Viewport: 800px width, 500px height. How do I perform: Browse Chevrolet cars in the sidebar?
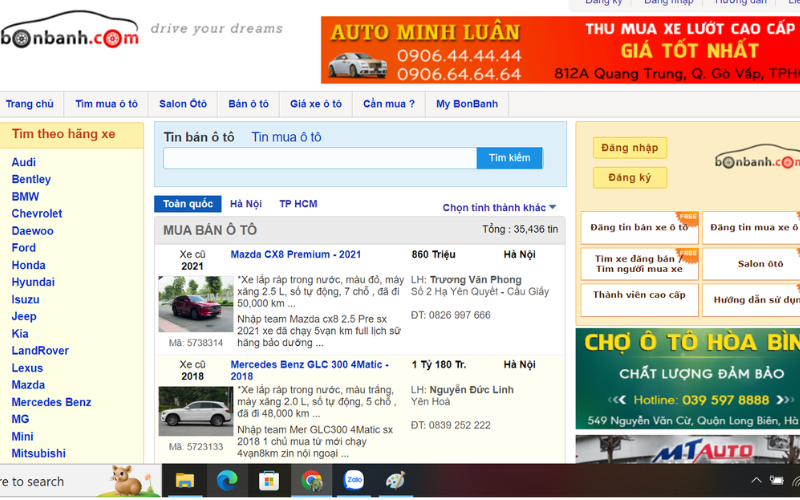37,214
